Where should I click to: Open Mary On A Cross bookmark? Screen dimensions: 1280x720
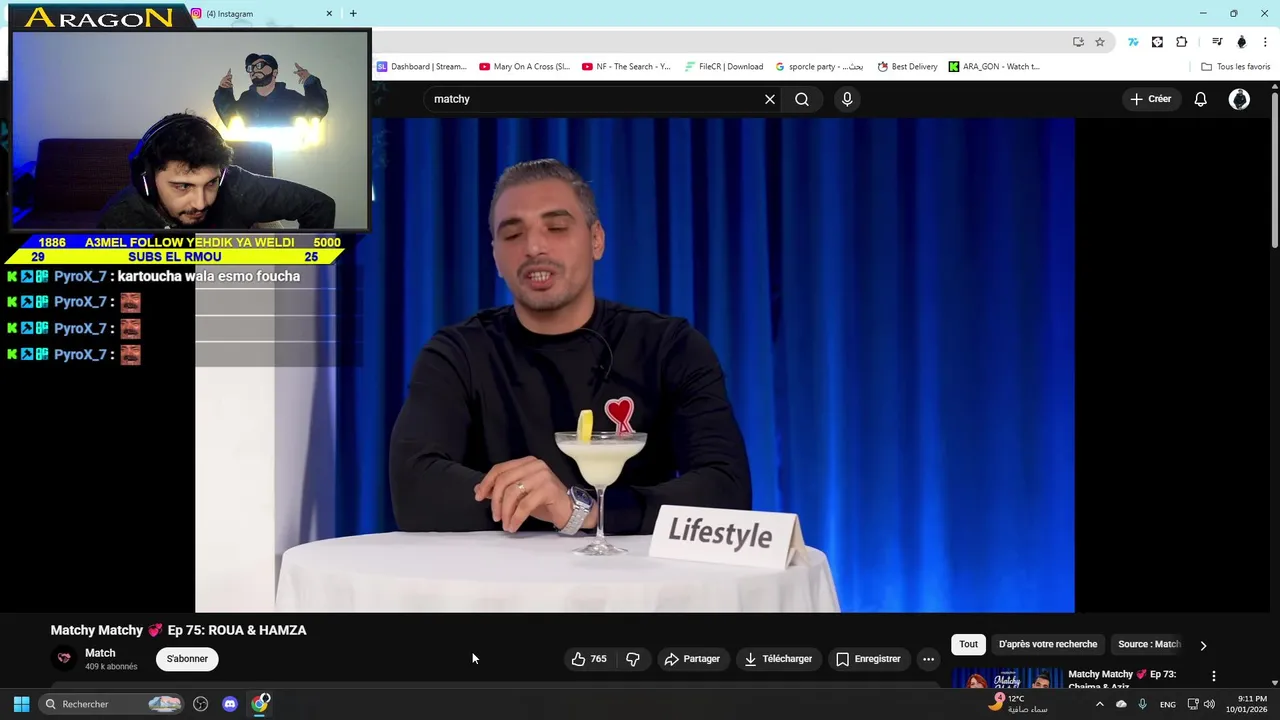click(x=525, y=67)
